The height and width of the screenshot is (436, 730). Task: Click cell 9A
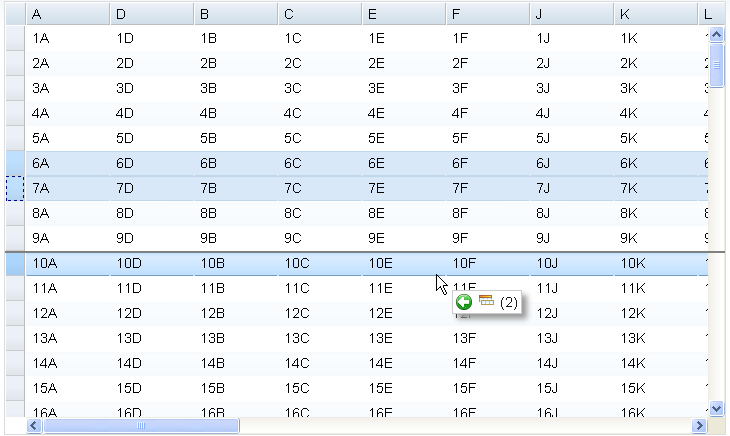pos(68,239)
